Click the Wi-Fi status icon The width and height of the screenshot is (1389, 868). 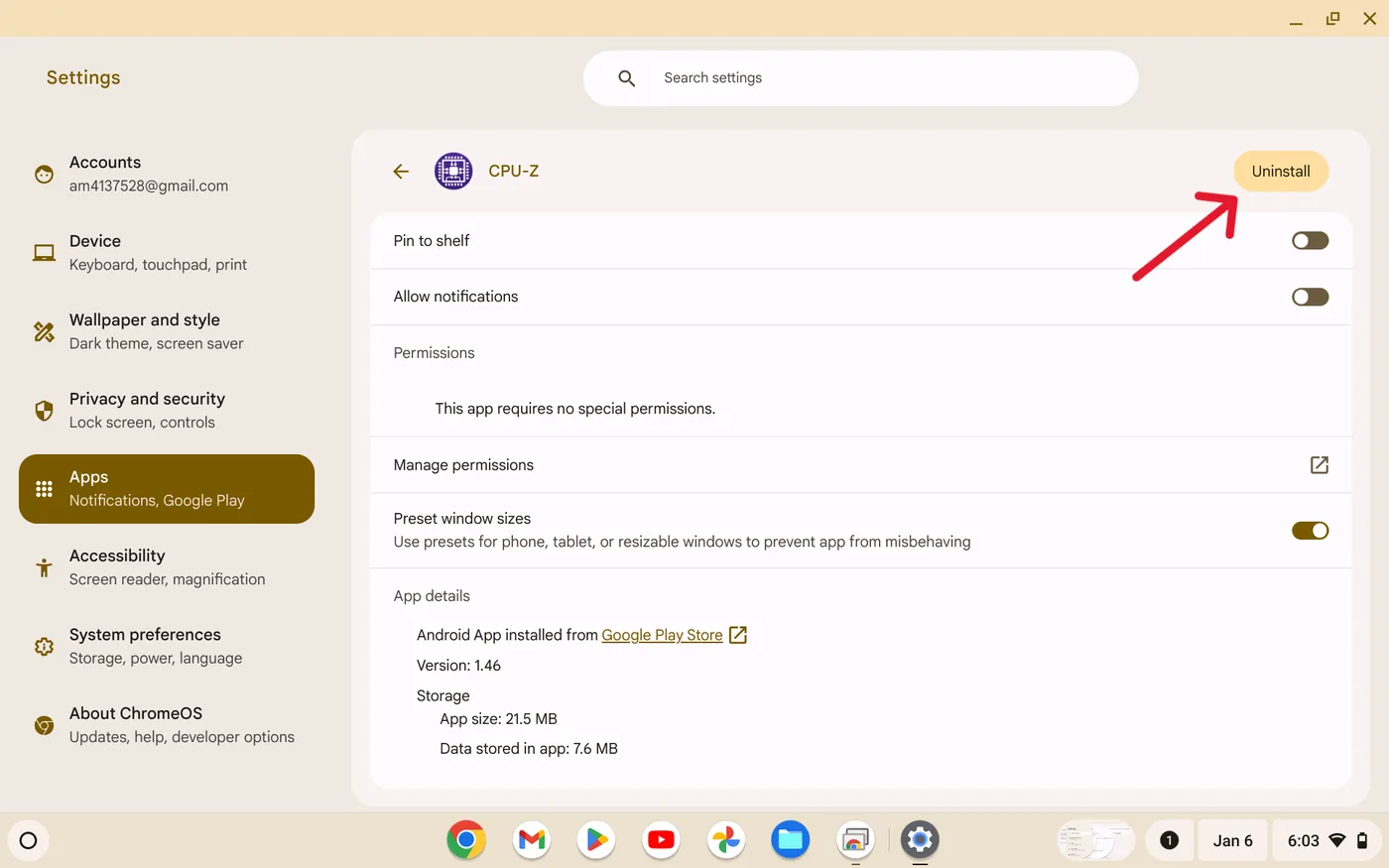pos(1336,840)
